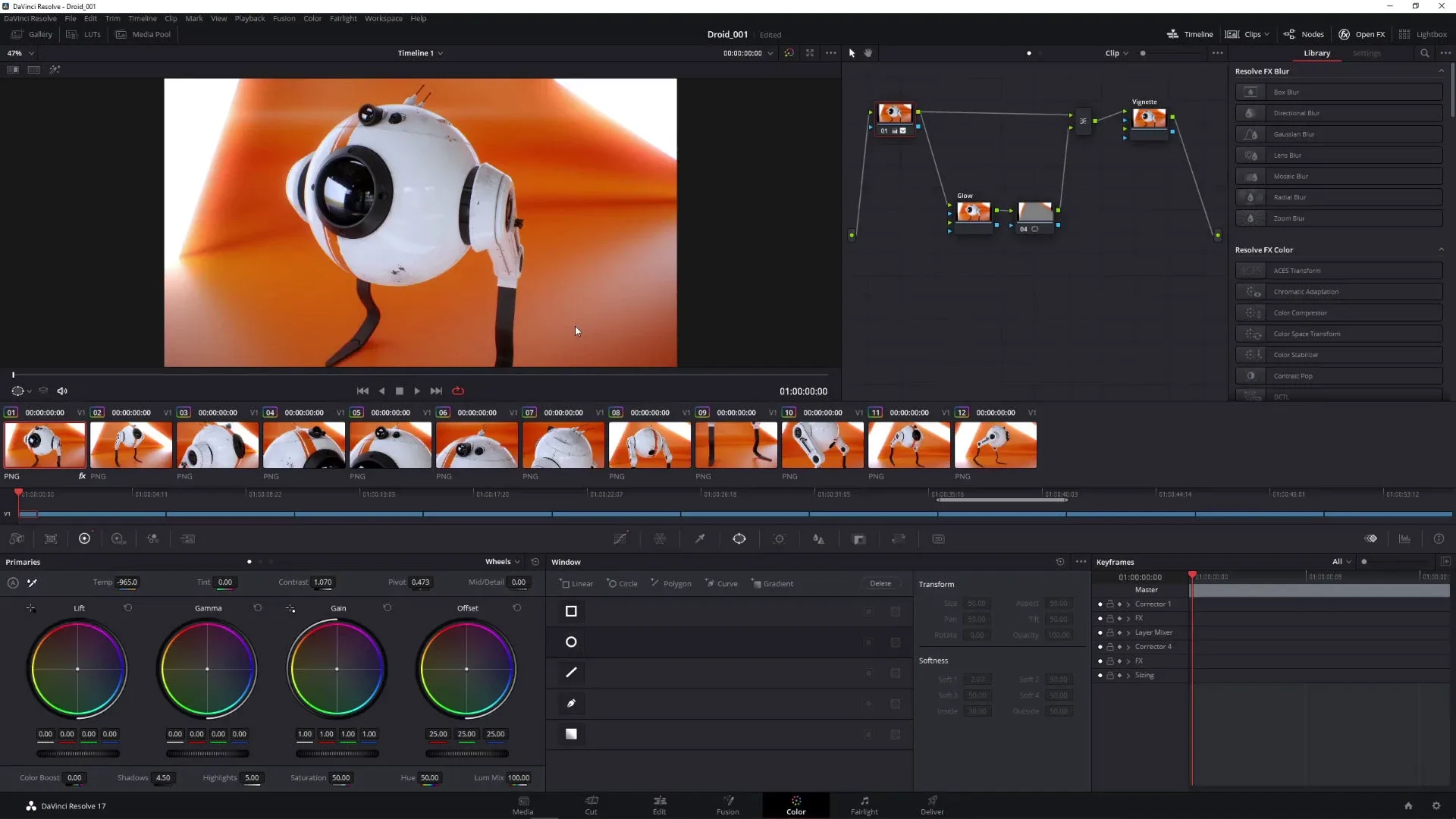The height and width of the screenshot is (819, 1456).
Task: Reset the Offset wheel
Action: click(x=516, y=608)
